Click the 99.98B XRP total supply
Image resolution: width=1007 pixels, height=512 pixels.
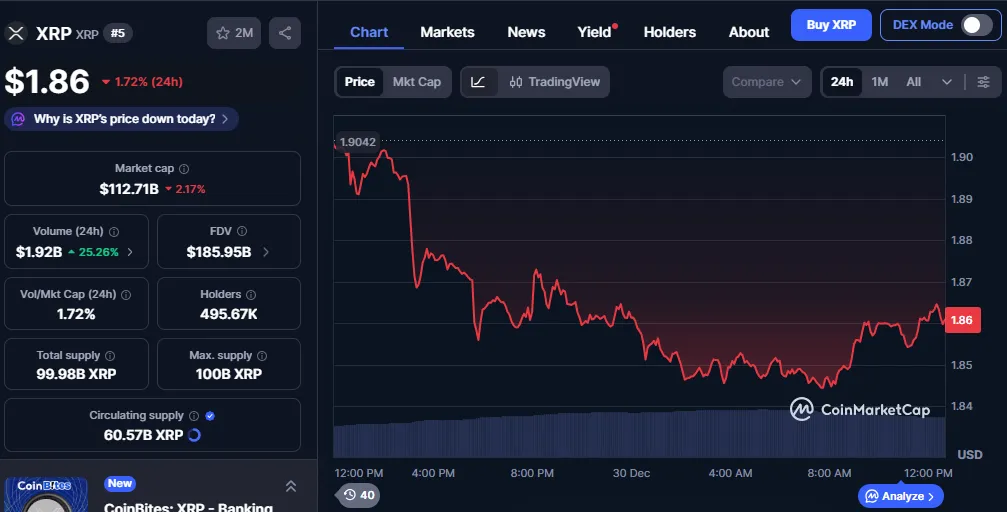76,374
